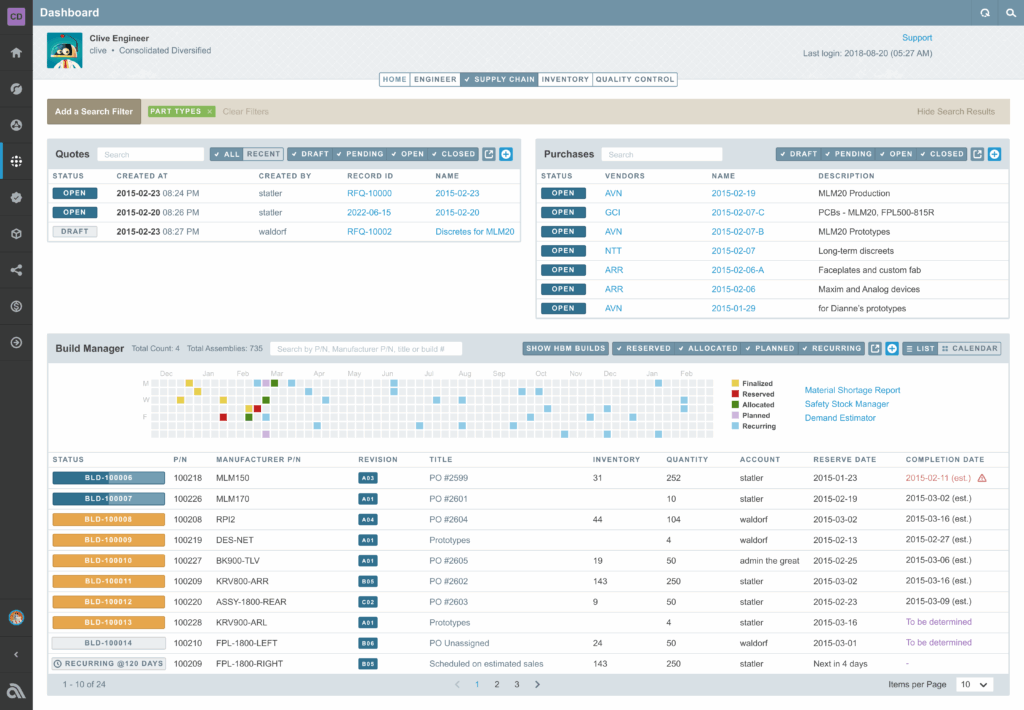Click the magnifier search icon in header

pyautogui.click(x=1009, y=13)
